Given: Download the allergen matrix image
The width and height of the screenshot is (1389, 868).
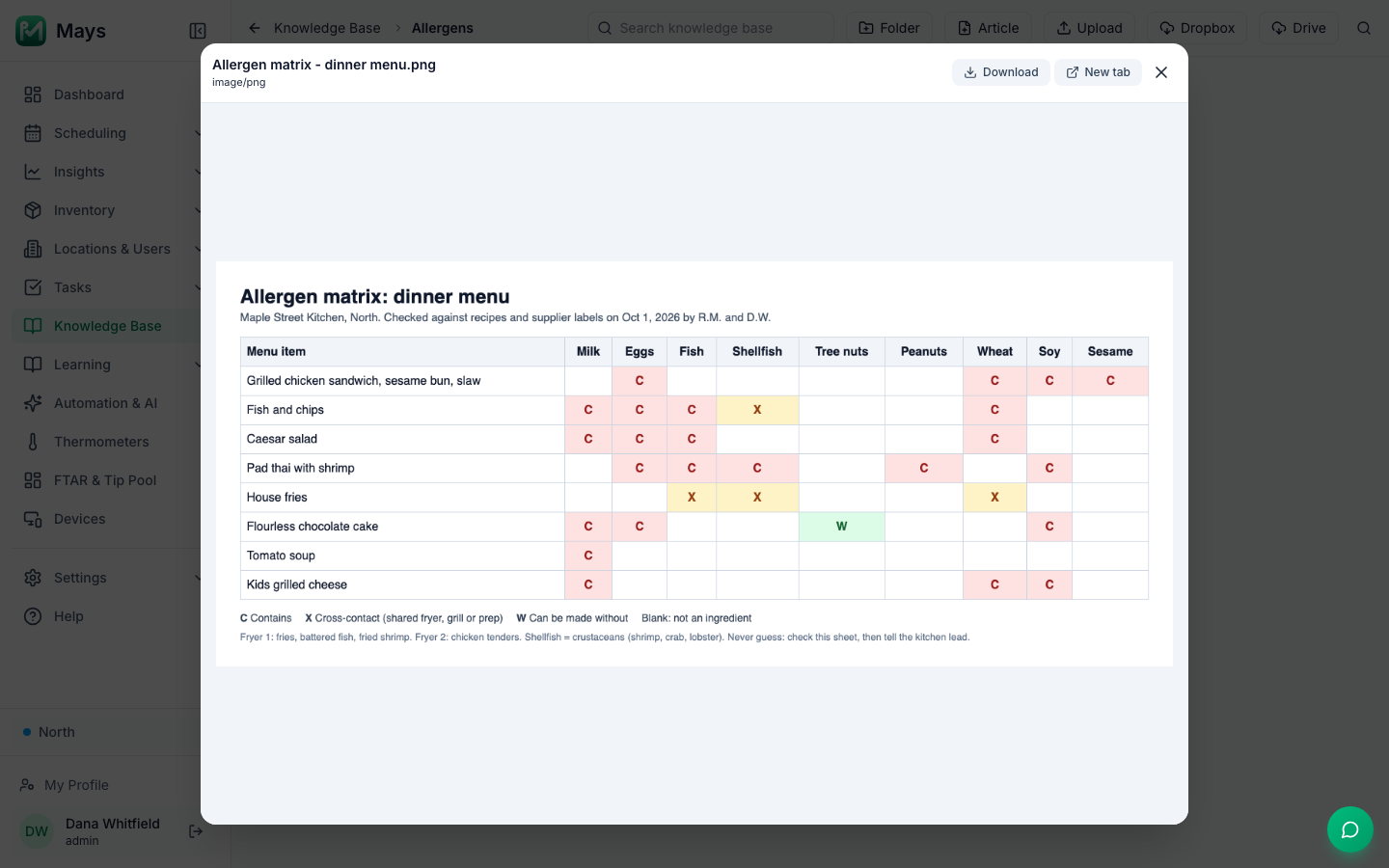Looking at the screenshot, I should click(x=1000, y=72).
